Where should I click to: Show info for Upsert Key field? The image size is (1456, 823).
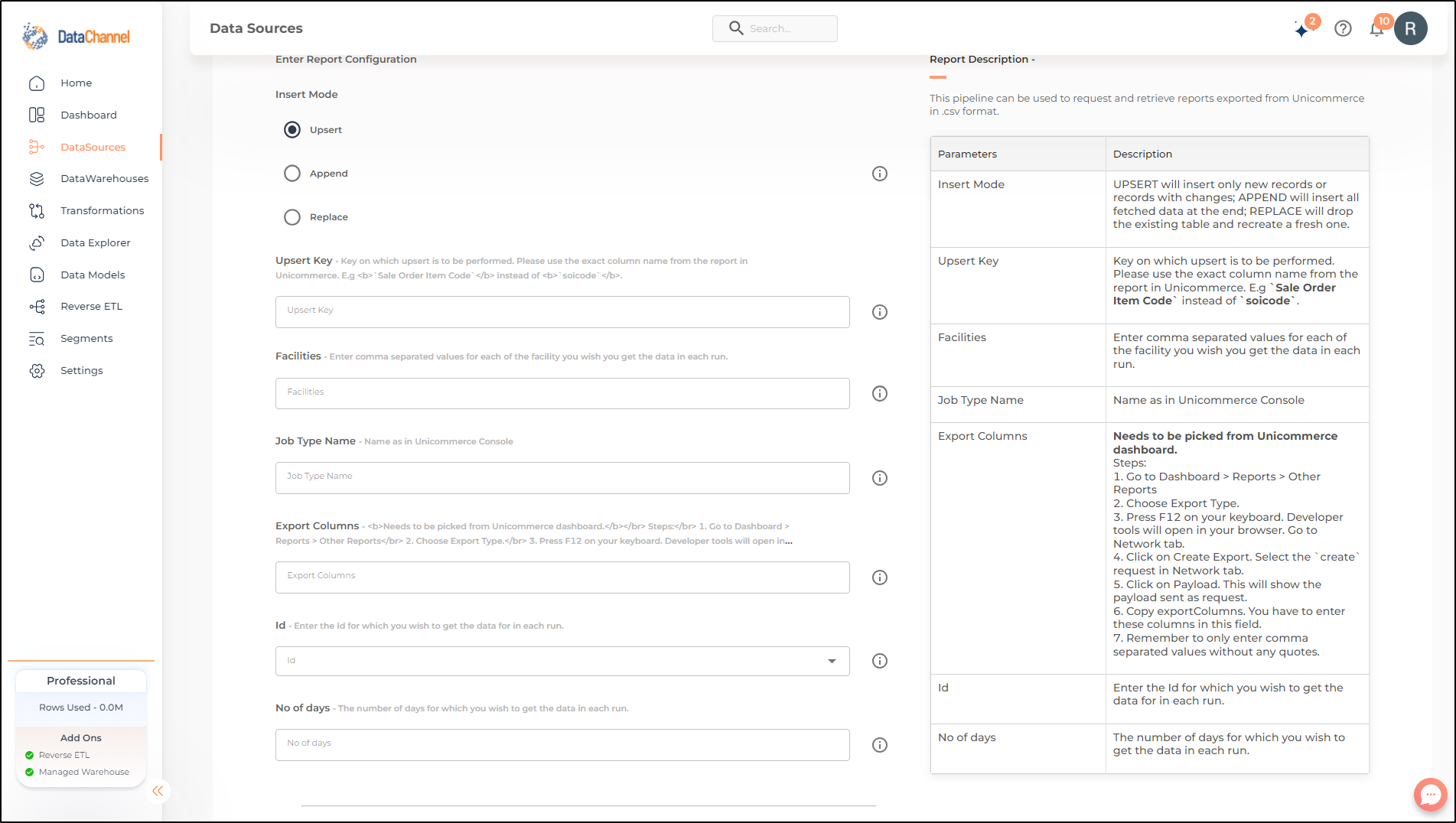point(880,312)
